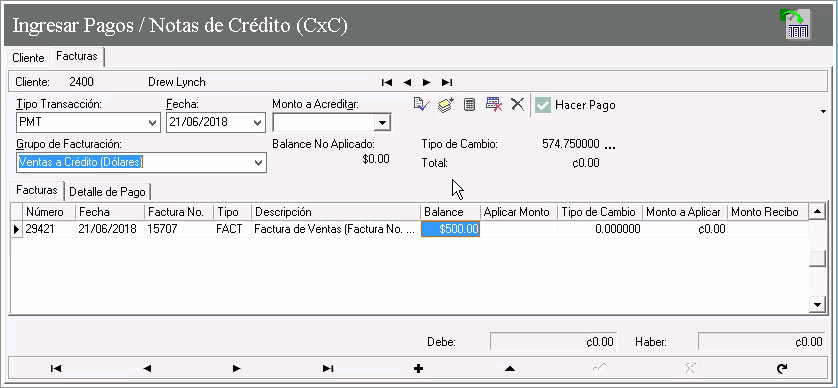Image resolution: width=838 pixels, height=388 pixels.
Task: Open the toolbar overflow arrow at right
Action: tap(824, 111)
